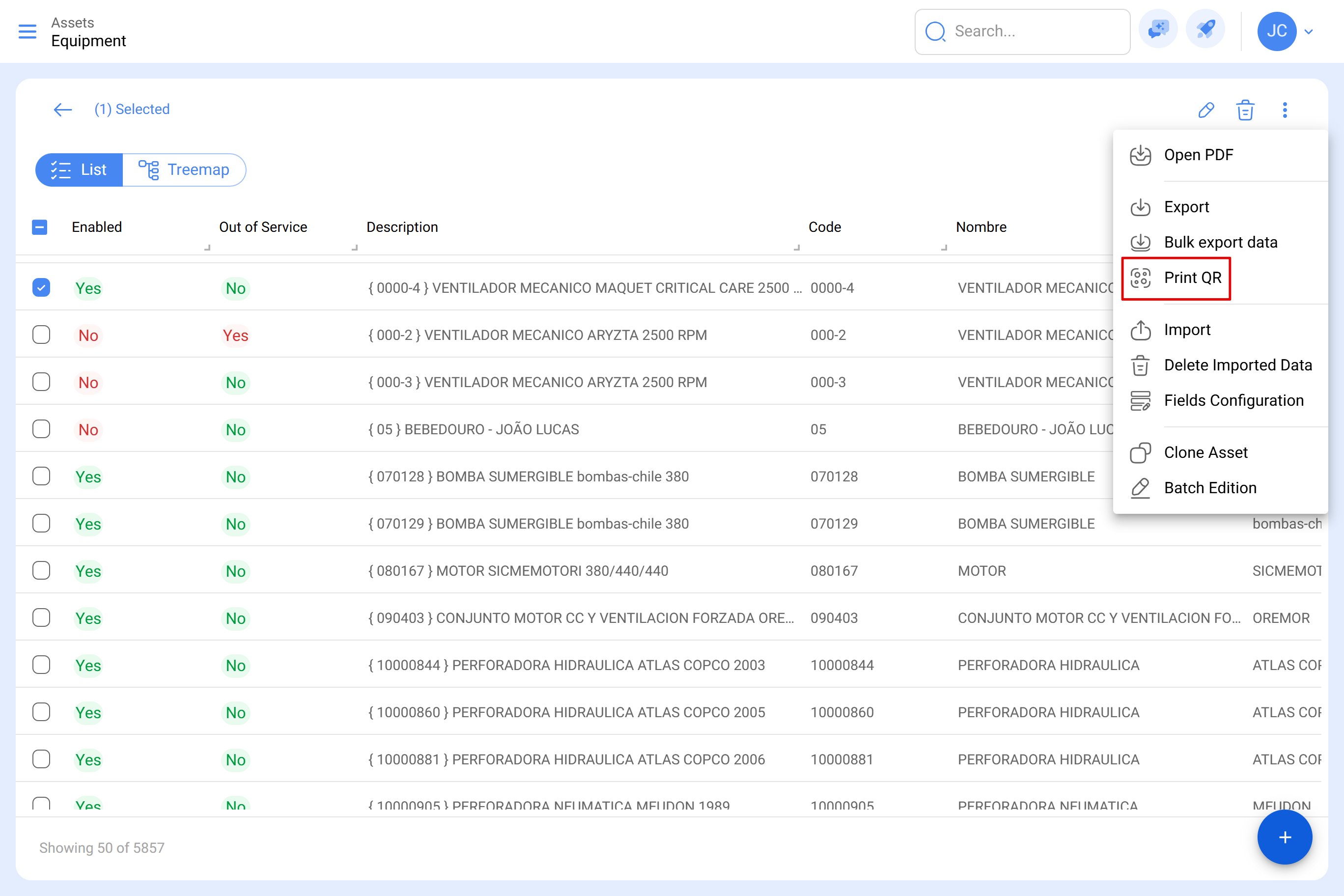Screen dimensions: 1344x896
Task: Check the 10000844 PERFORADORA row checkbox
Action: [x=41, y=665]
